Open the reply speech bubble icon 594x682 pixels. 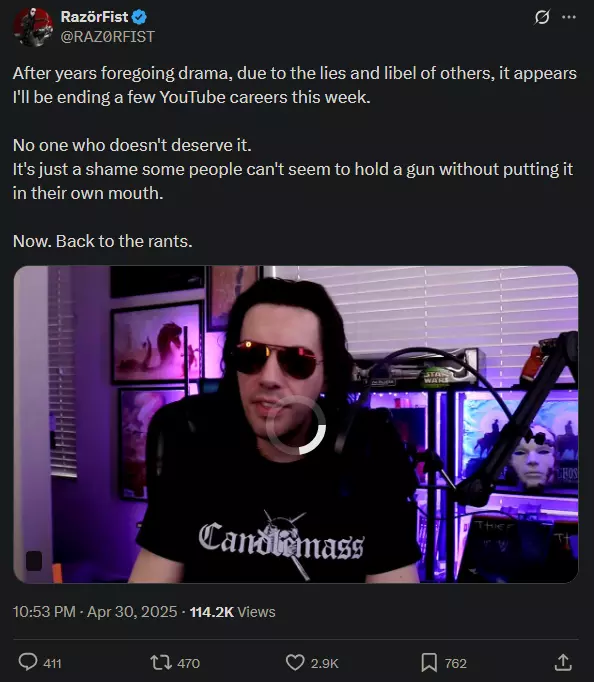tap(28, 662)
